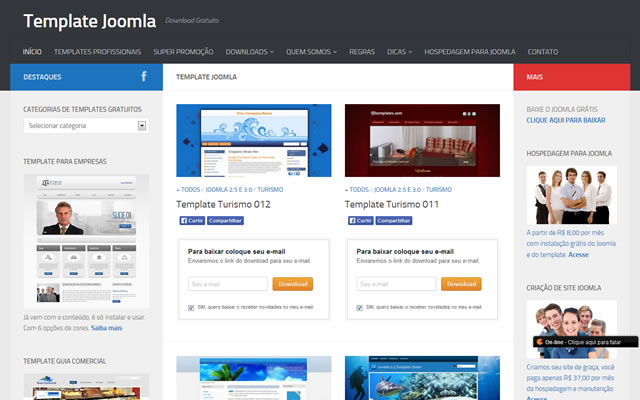Click the Template Joomla site title
This screenshot has height=400, width=640.
click(x=90, y=21)
